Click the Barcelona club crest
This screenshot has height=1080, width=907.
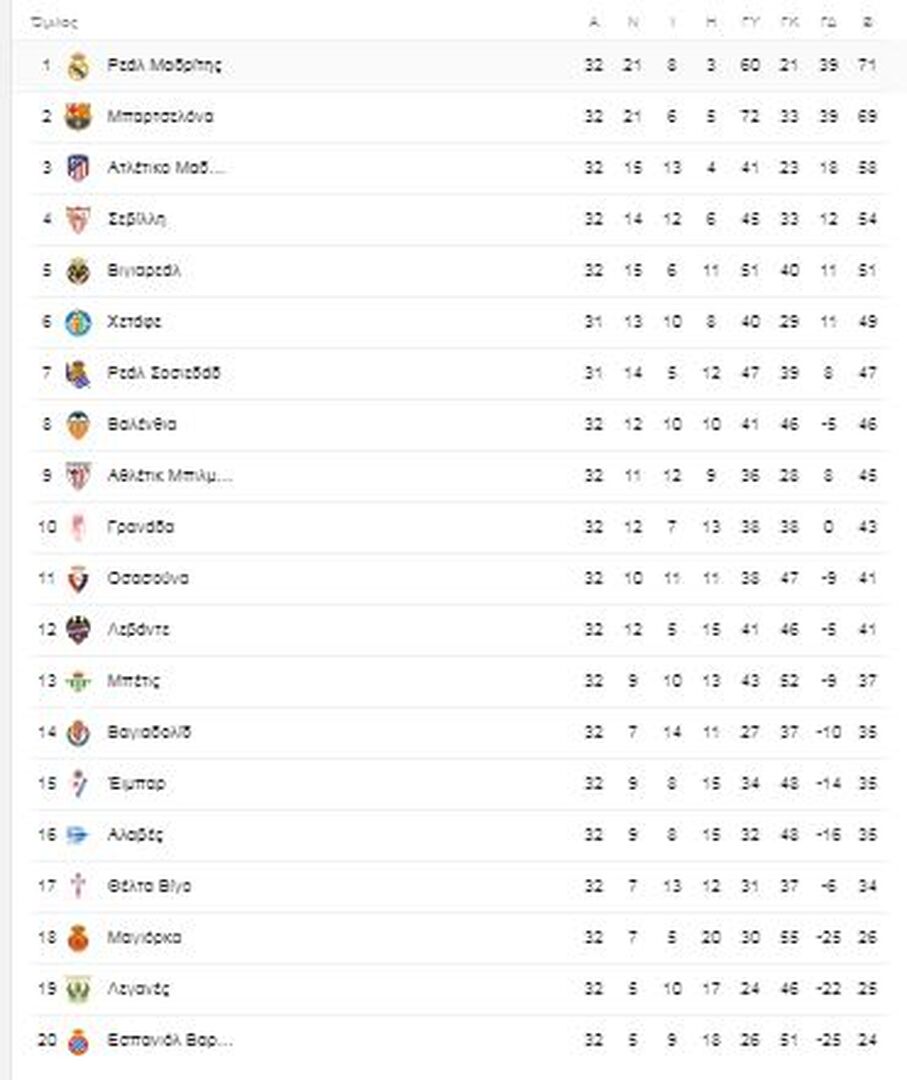pyautogui.click(x=78, y=116)
